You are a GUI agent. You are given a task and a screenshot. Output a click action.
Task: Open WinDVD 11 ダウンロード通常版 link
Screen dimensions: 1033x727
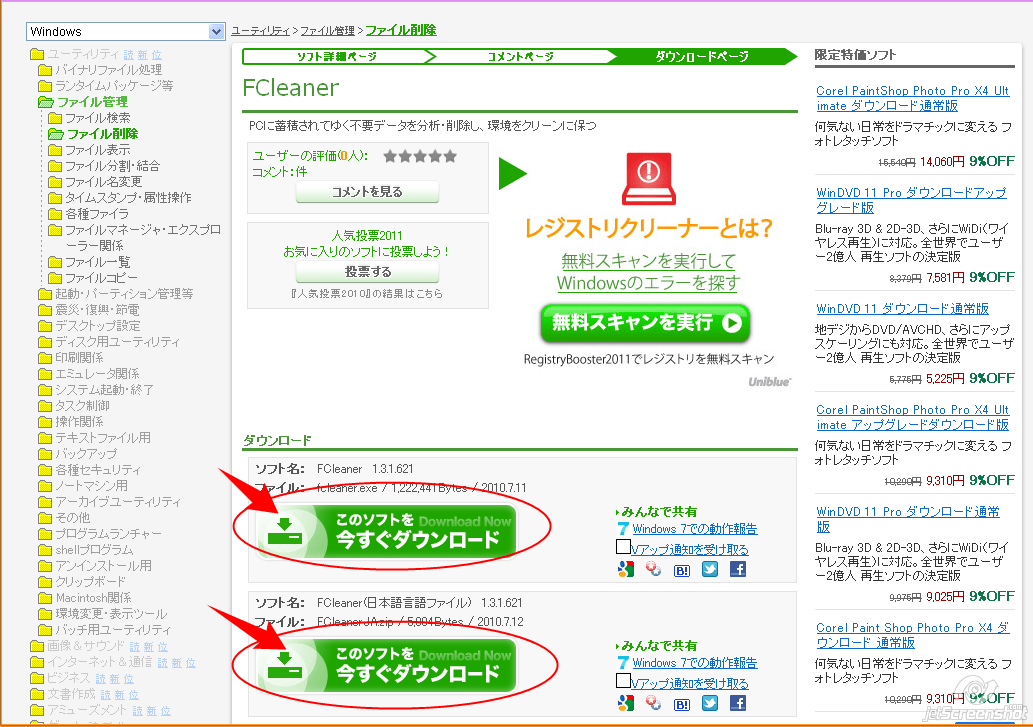(x=903, y=309)
